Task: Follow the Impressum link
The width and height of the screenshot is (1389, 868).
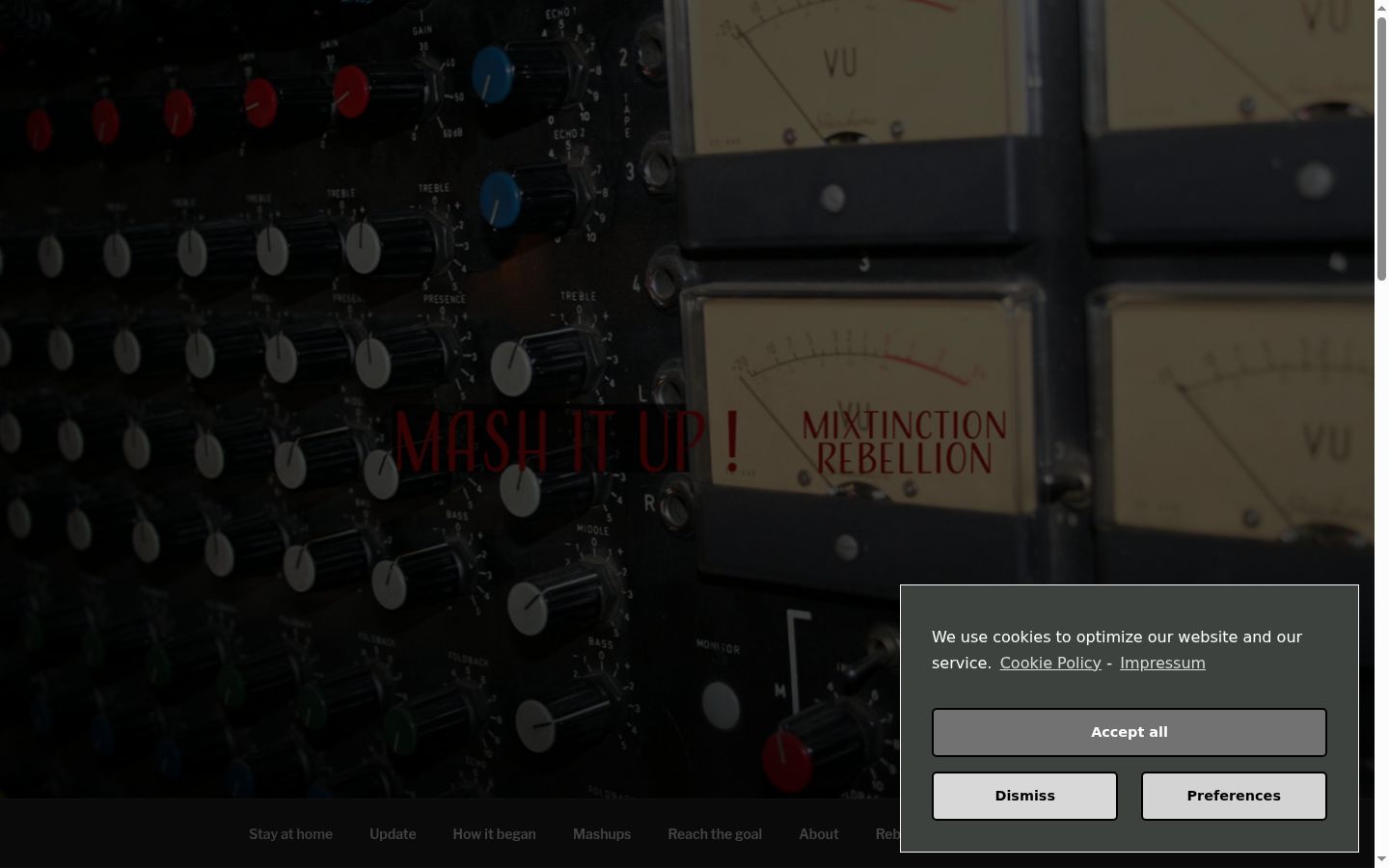Action: point(1162,663)
